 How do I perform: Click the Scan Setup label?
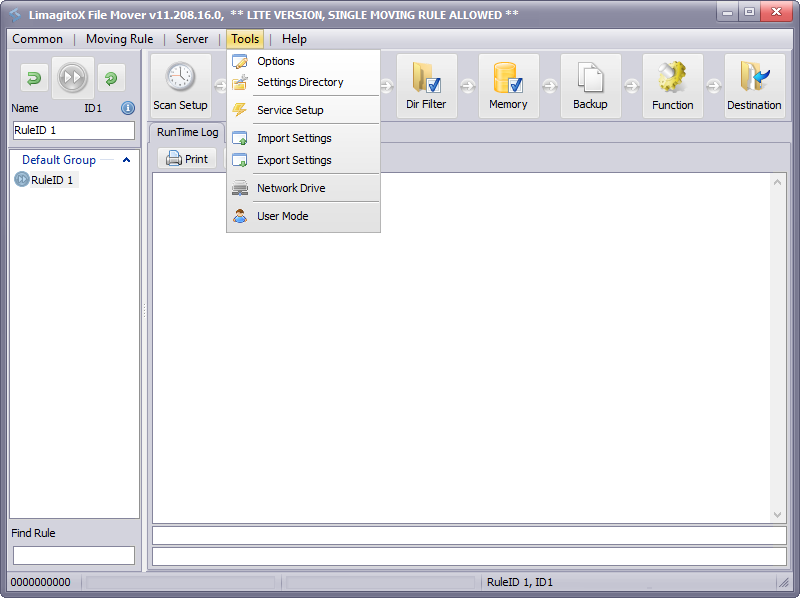tap(180, 105)
